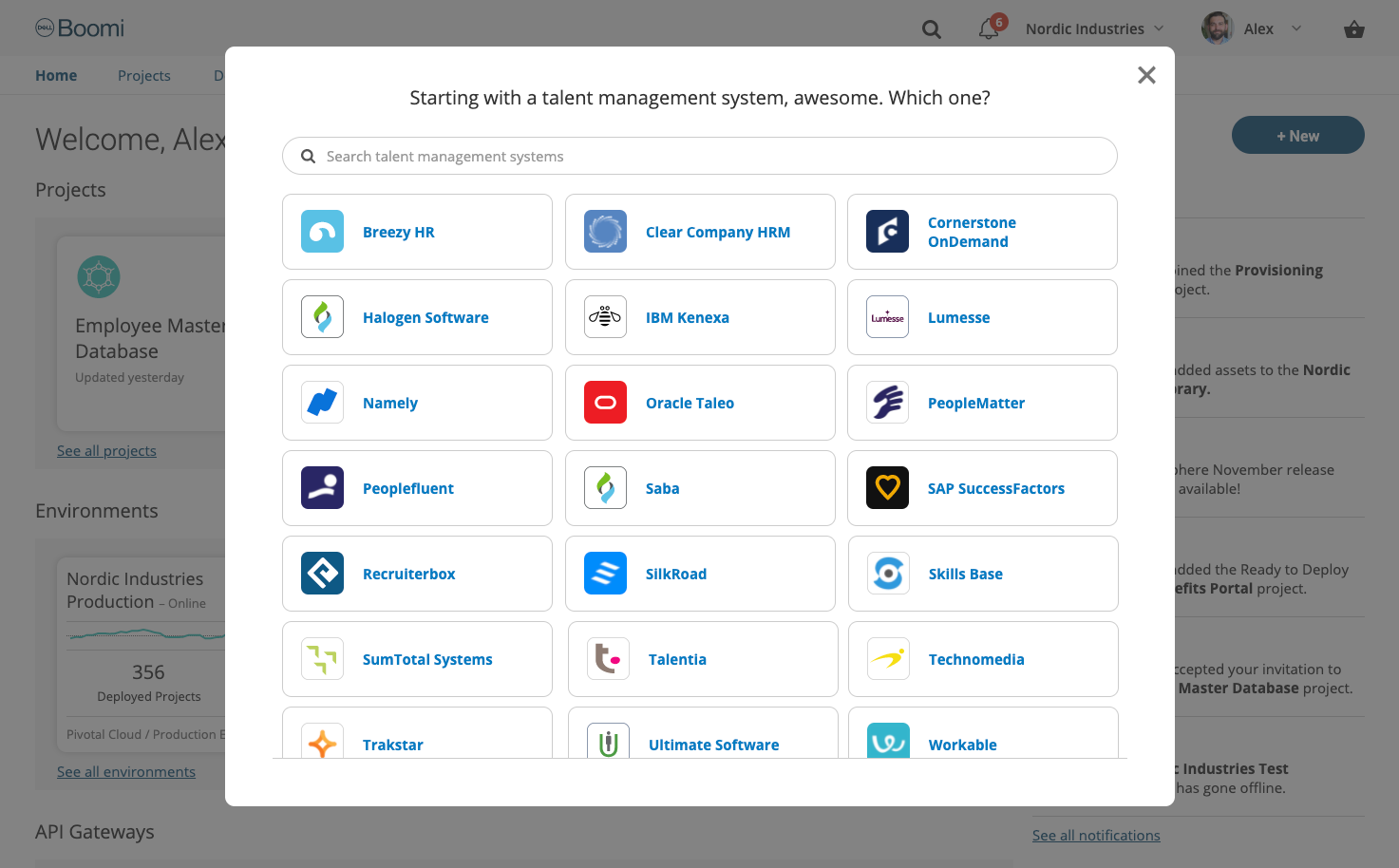Click the SilkRoad logo icon
Viewport: 1399px width, 868px height.
point(605,574)
